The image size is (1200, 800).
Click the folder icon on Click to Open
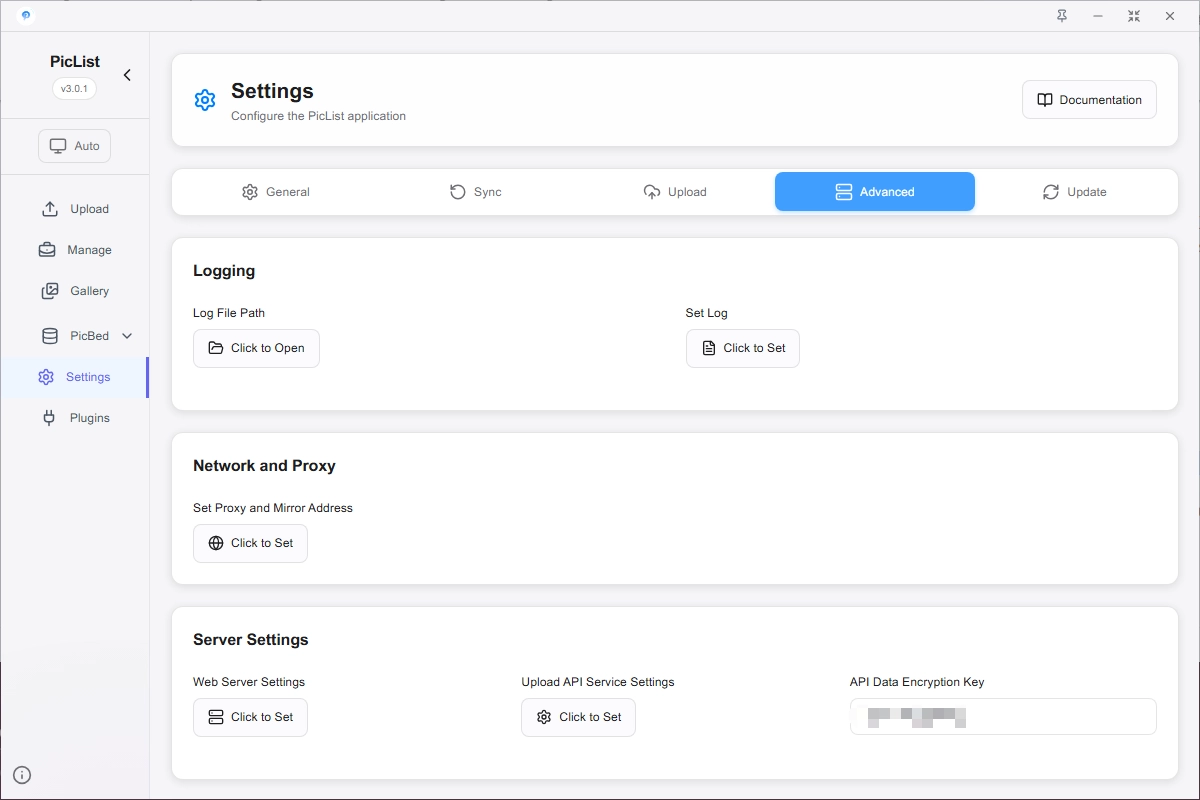pos(216,348)
